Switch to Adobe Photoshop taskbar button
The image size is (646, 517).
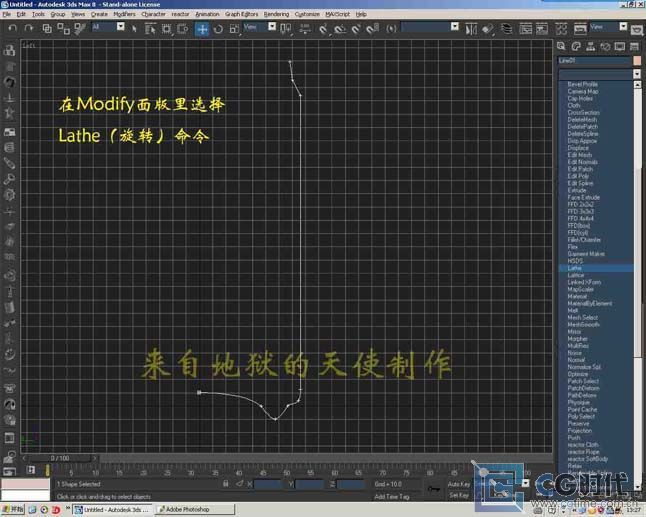195,510
